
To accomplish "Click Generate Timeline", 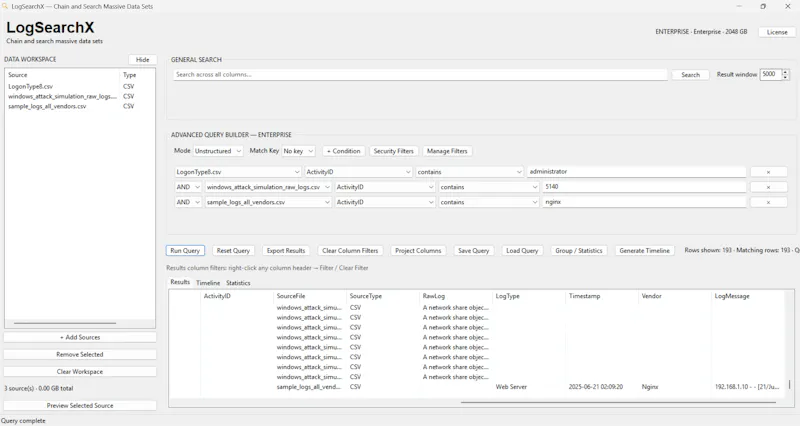I will tap(644, 250).
